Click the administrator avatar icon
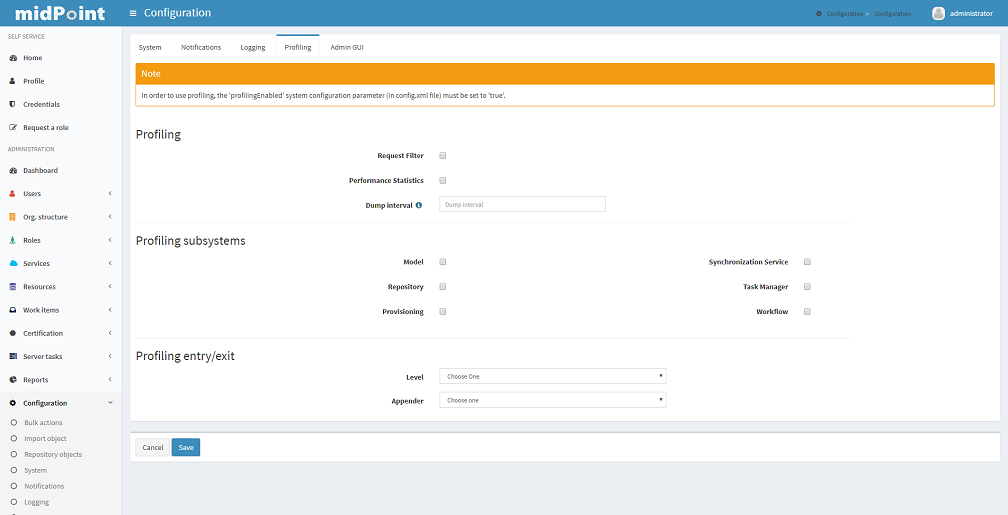This screenshot has width=1008, height=515. [938, 13]
